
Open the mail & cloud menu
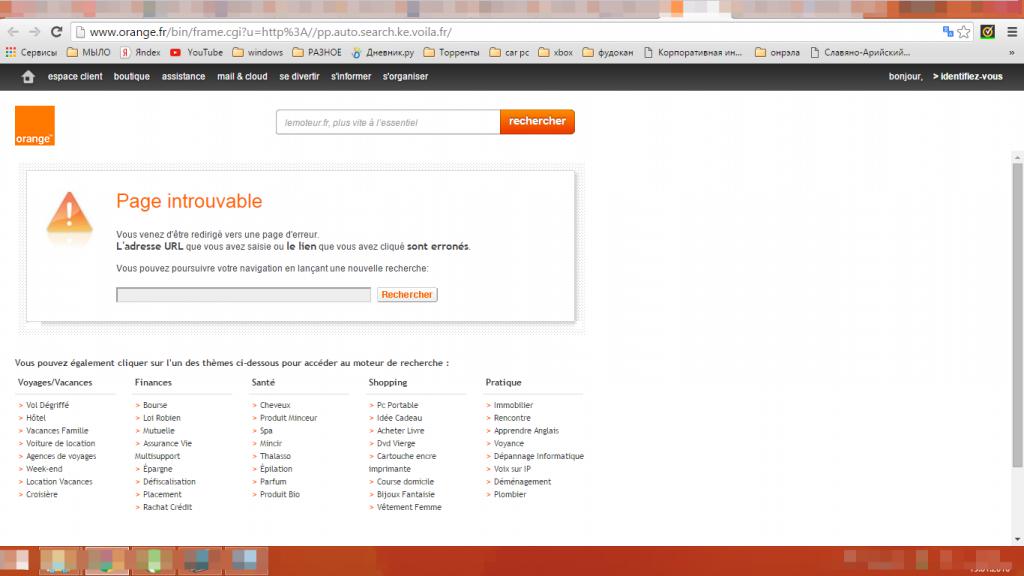pyautogui.click(x=242, y=77)
